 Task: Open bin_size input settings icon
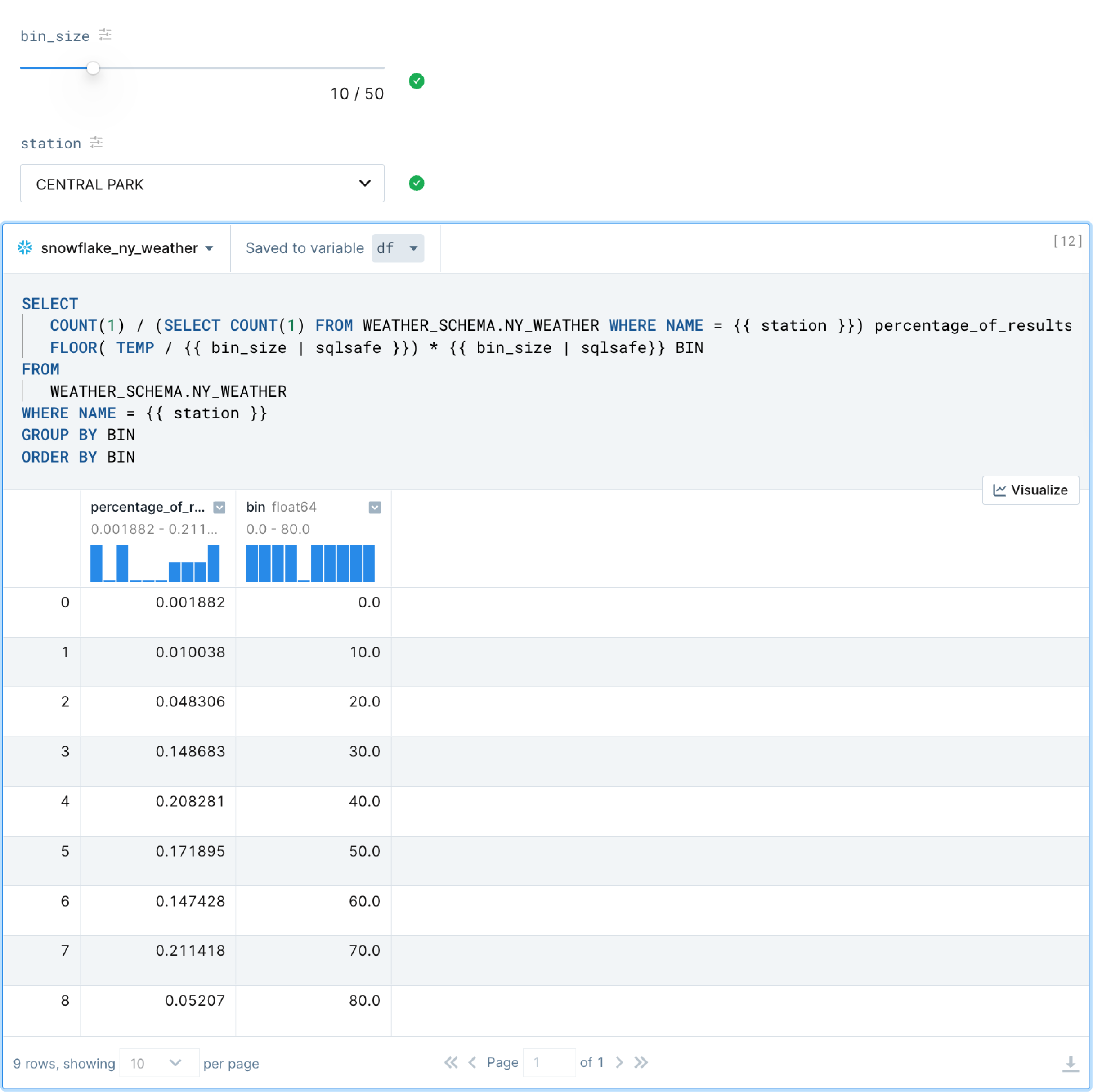[x=105, y=35]
